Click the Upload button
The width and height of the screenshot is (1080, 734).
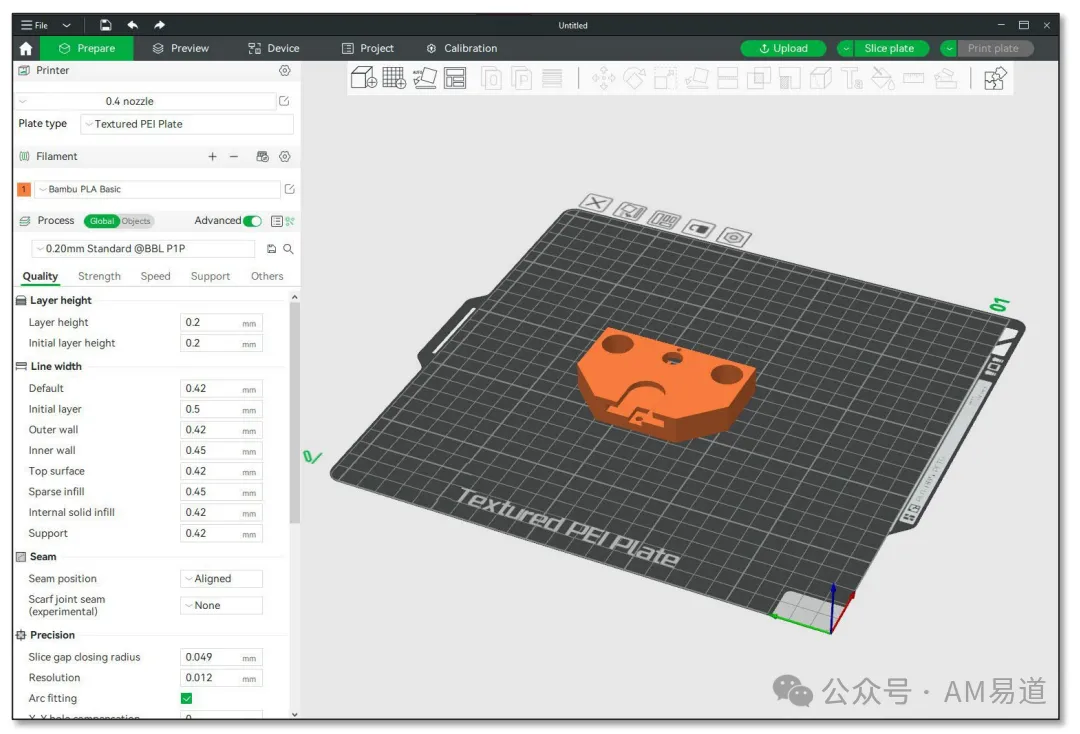point(783,48)
